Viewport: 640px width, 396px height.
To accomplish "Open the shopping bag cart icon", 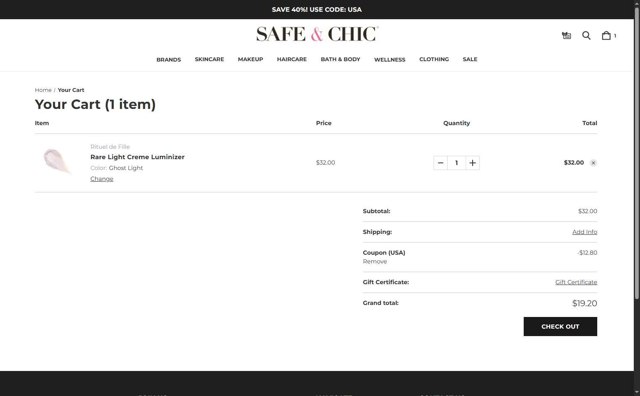I will [x=608, y=36].
